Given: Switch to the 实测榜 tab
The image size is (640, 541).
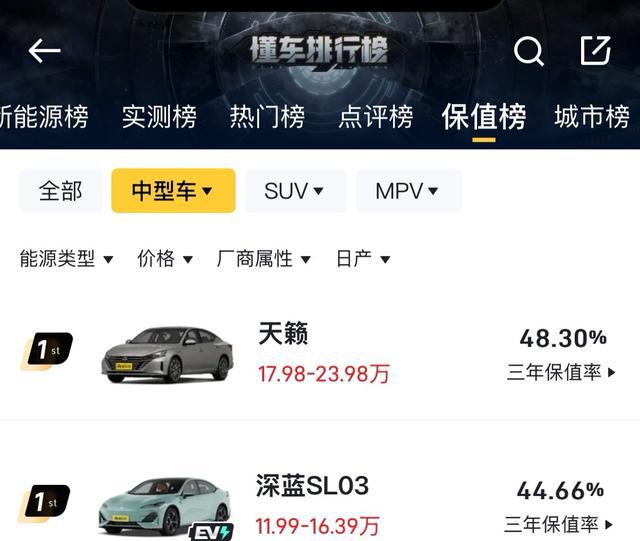Looking at the screenshot, I should click(x=159, y=117).
